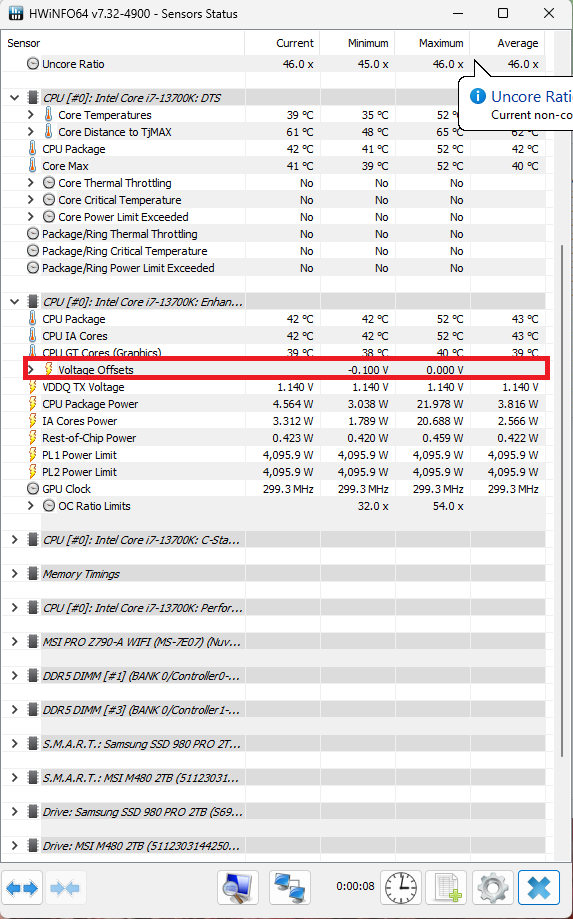Select the CPU Package Power row
The height and width of the screenshot is (919, 573).
(273, 404)
